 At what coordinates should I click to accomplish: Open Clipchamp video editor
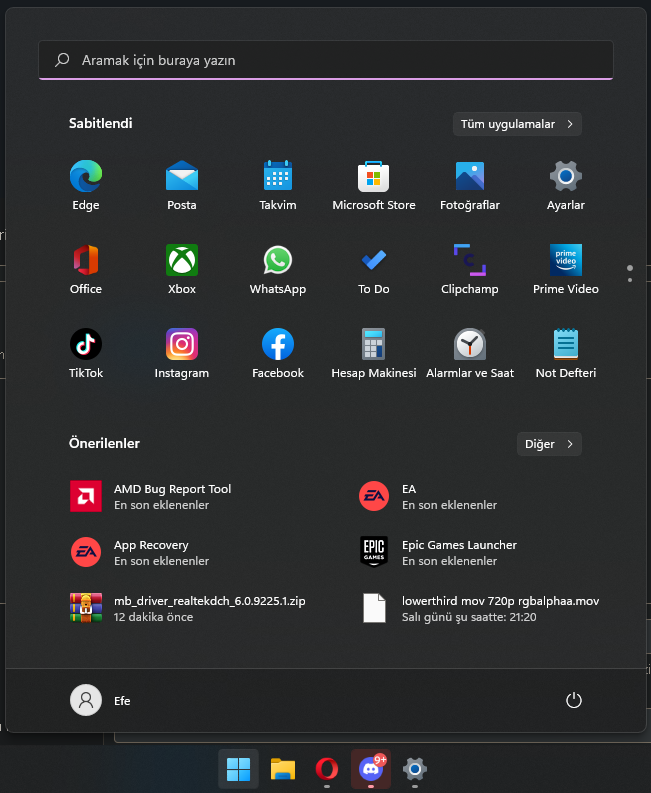(469, 269)
